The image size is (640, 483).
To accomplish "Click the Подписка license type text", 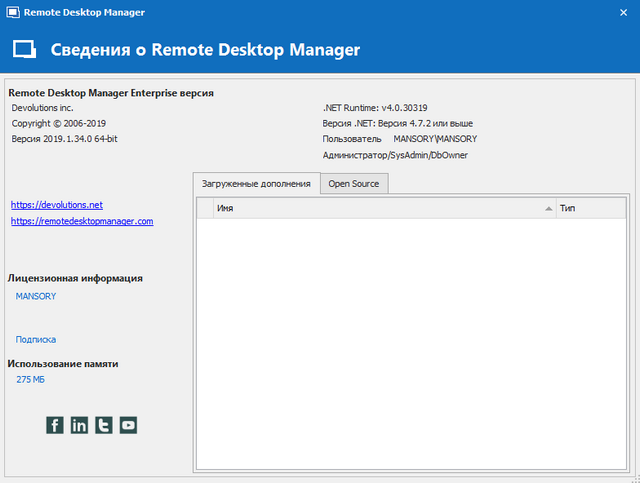I will (x=36, y=339).
